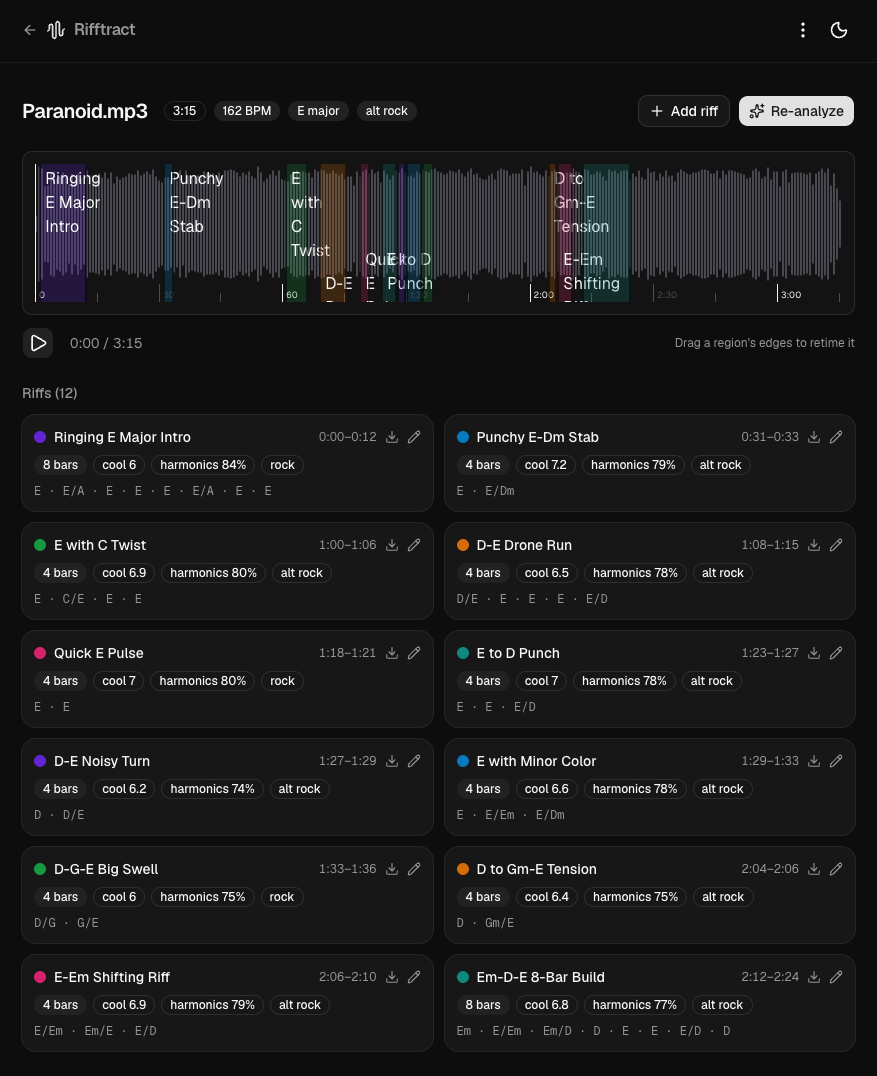Click the 3:15 duration tag
The height and width of the screenshot is (1076, 877).
[185, 111]
